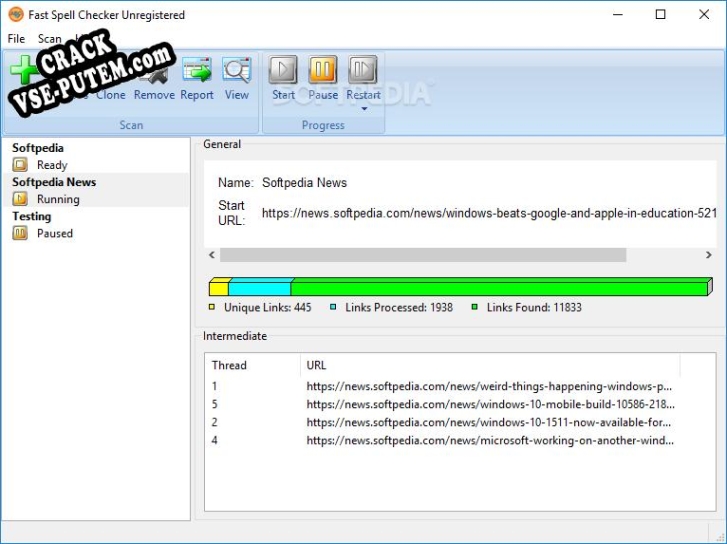727x544 pixels.
Task: Click the cyan progress bar segment
Action: click(x=260, y=288)
